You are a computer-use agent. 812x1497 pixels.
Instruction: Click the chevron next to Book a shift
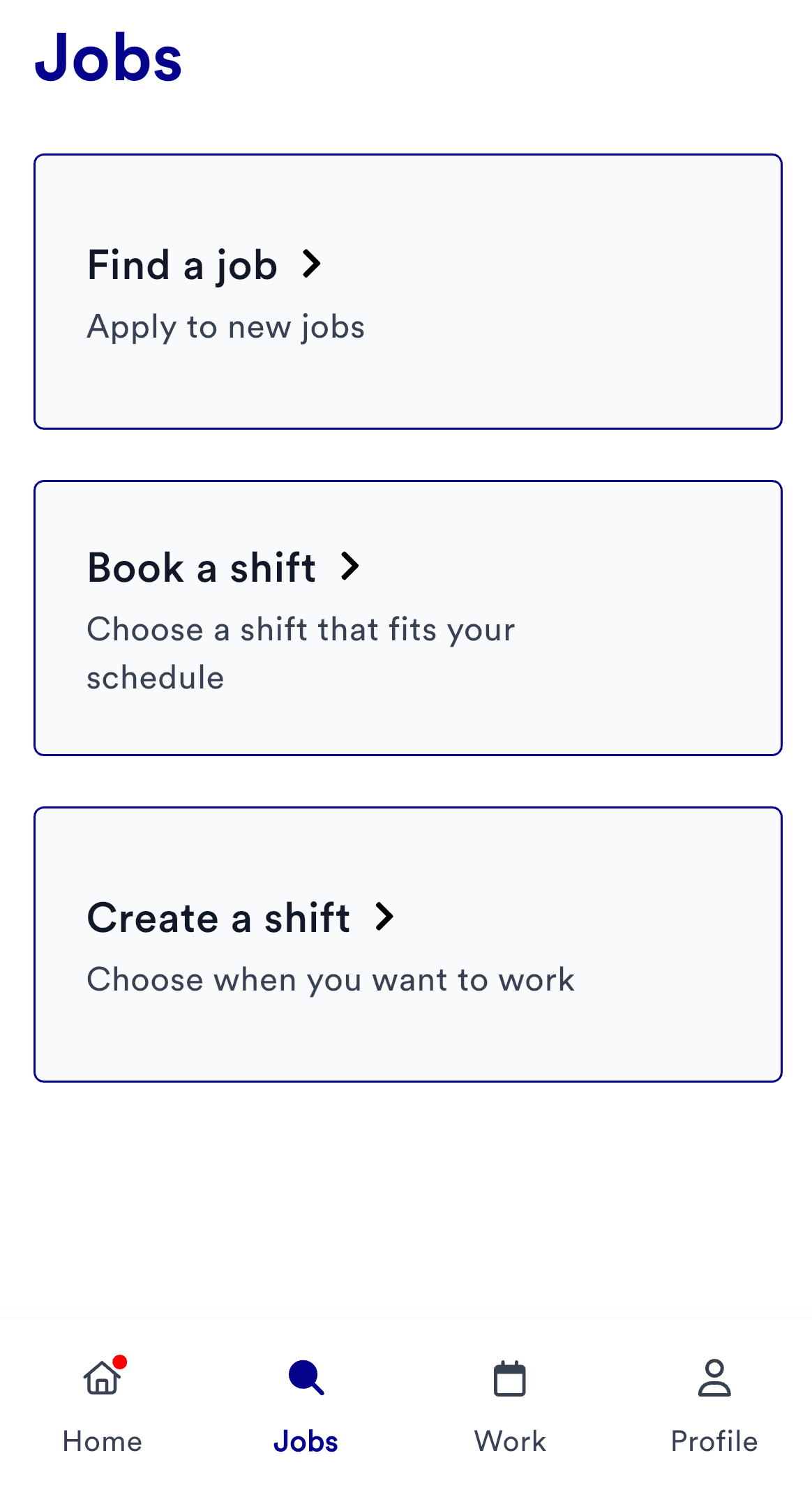(x=352, y=568)
